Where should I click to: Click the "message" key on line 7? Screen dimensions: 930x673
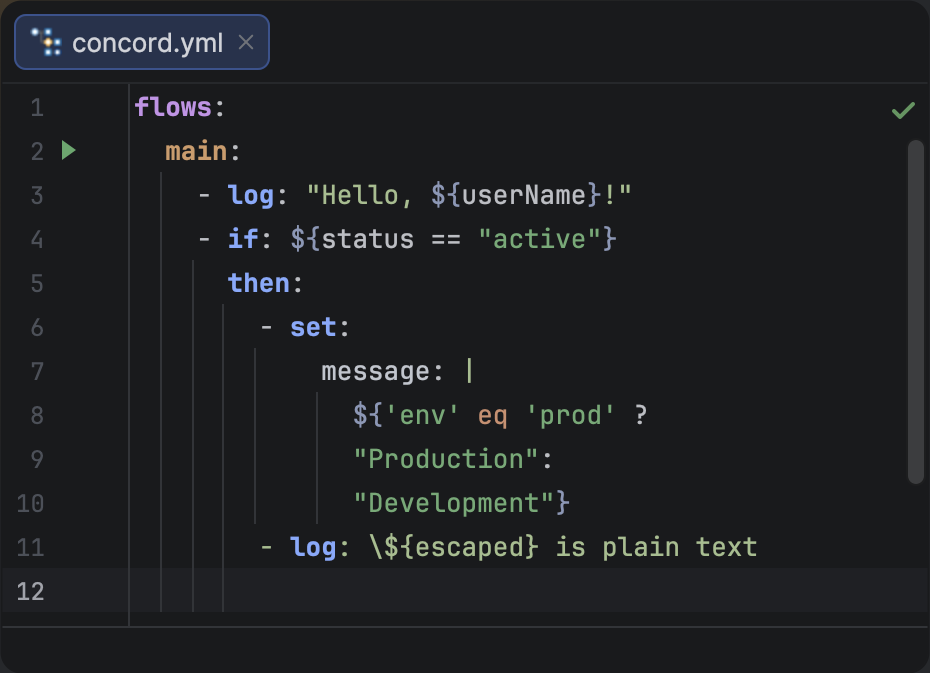[375, 371]
